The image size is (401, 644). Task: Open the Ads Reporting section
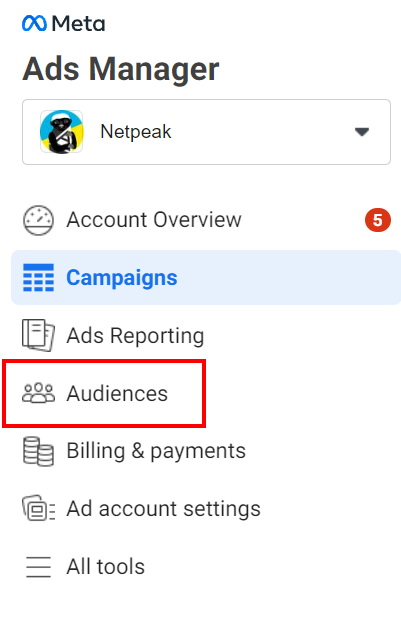click(135, 336)
